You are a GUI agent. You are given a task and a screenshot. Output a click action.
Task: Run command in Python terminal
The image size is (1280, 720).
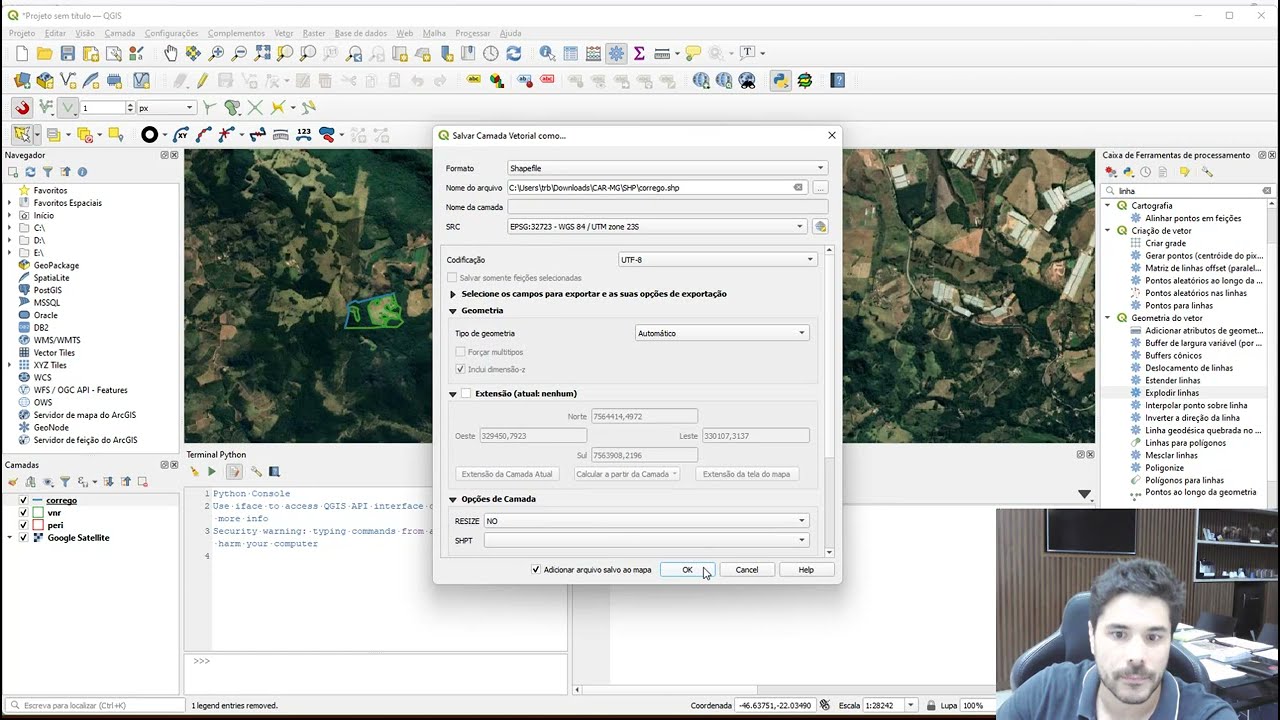[211, 472]
